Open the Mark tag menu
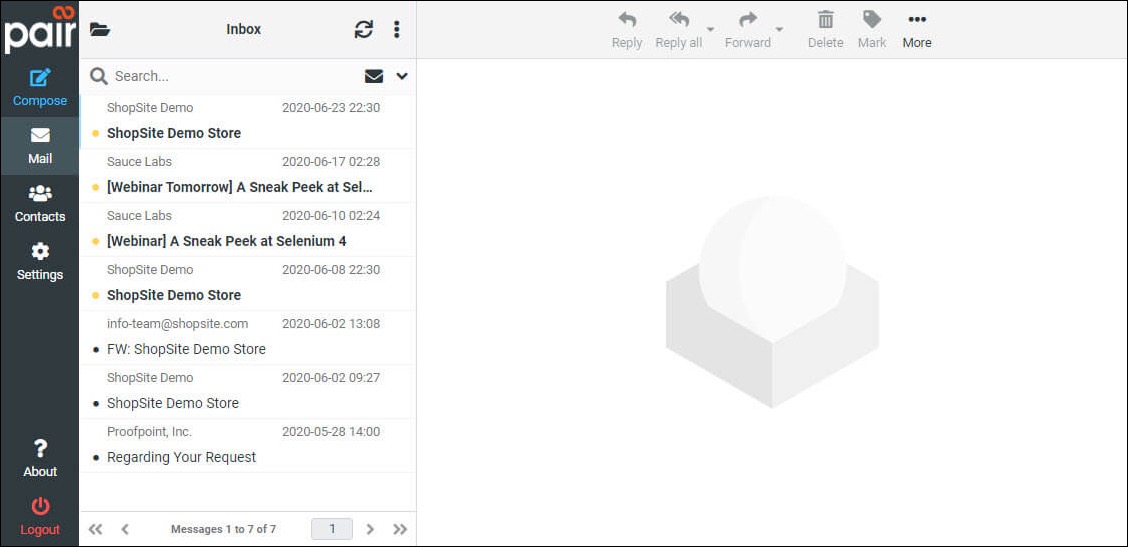Image resolution: width=1128 pixels, height=547 pixels. (x=872, y=30)
